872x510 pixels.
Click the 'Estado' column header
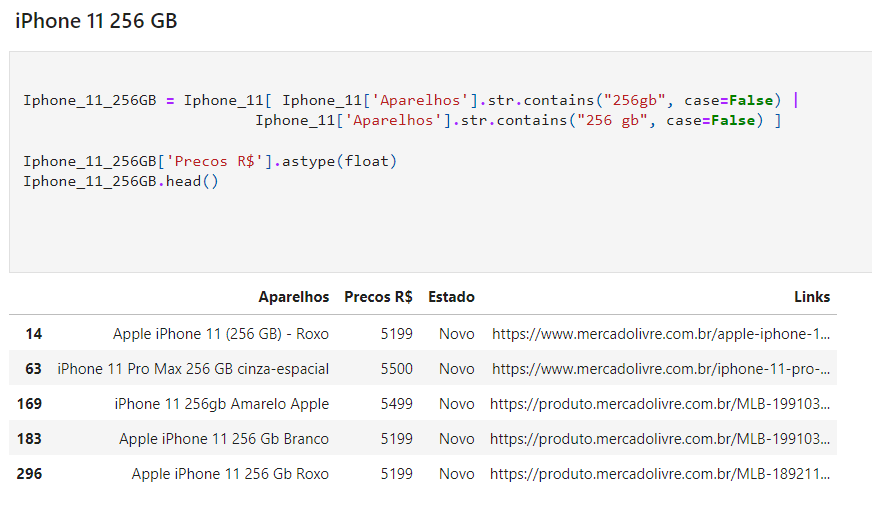click(x=451, y=297)
